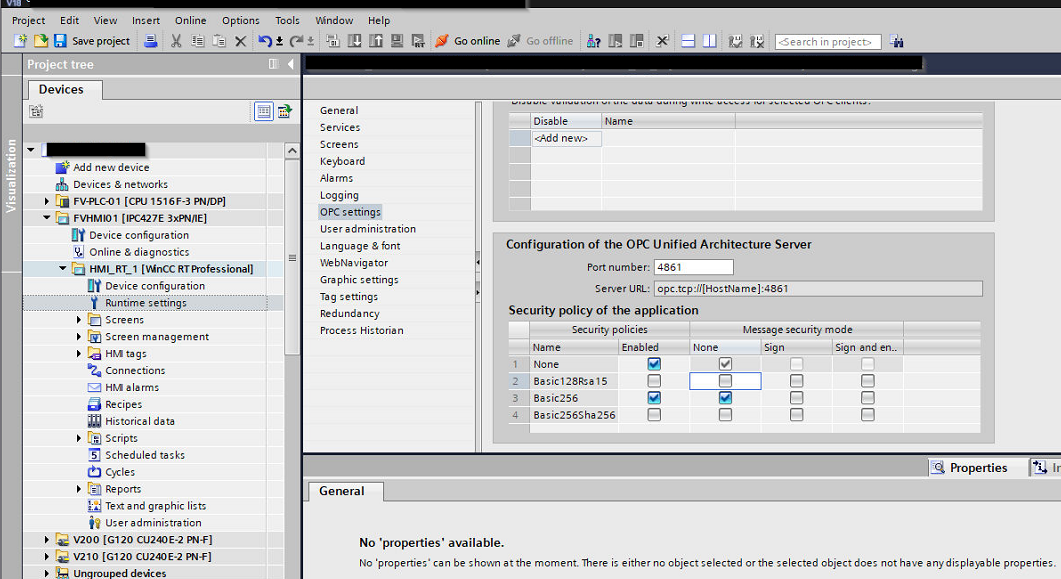The width and height of the screenshot is (1061, 579).
Task: Open the Online menu
Action: coord(190,20)
